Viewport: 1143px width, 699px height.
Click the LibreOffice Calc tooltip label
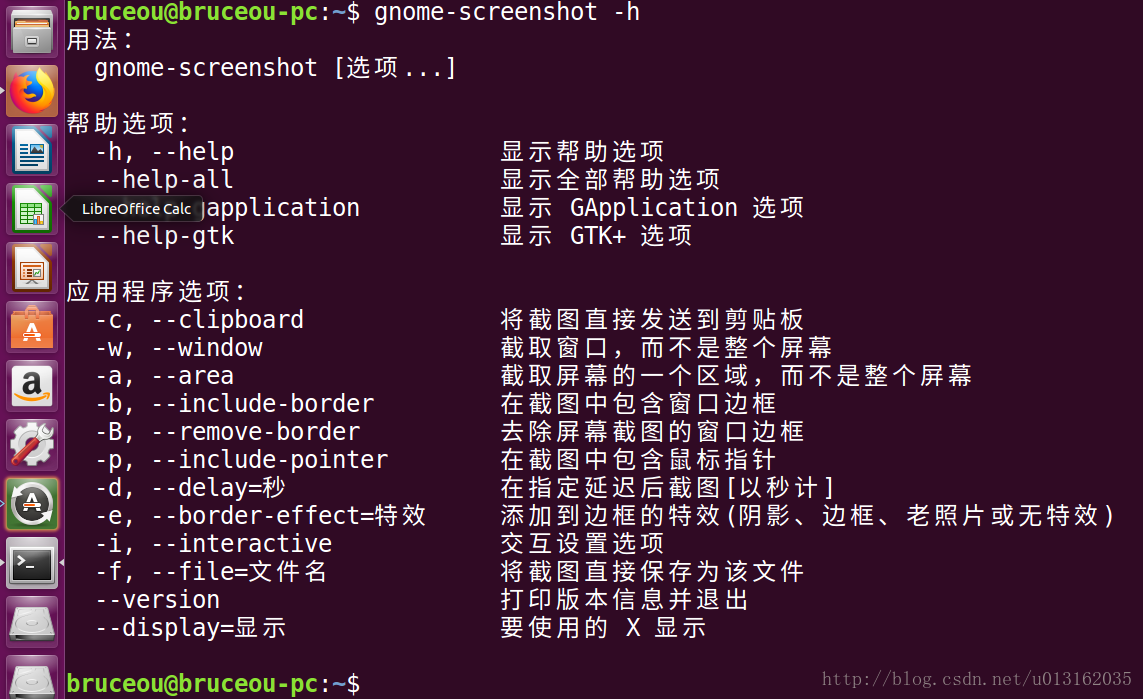coord(136,209)
